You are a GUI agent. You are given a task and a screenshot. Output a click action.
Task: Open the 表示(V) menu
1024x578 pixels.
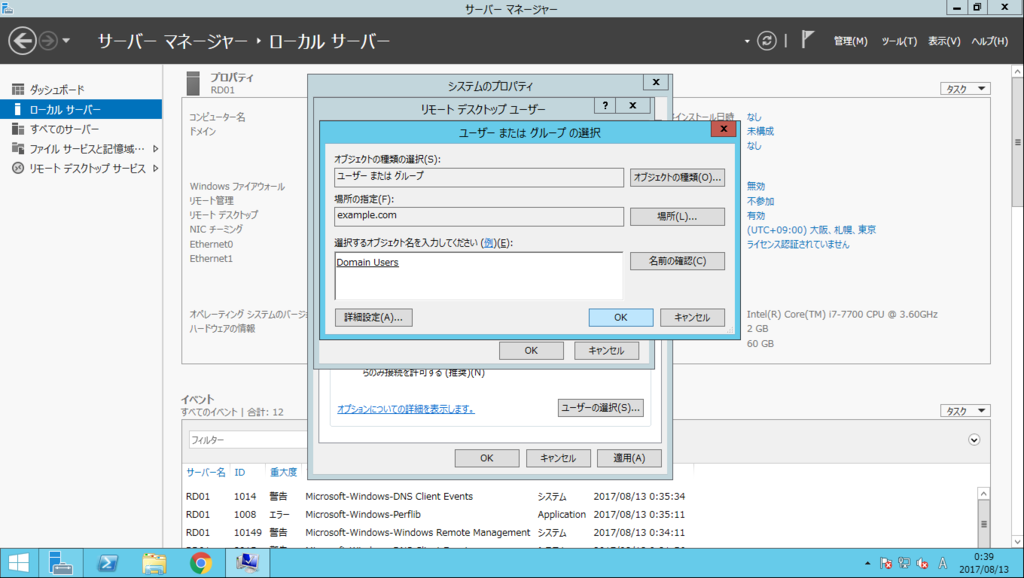click(944, 41)
